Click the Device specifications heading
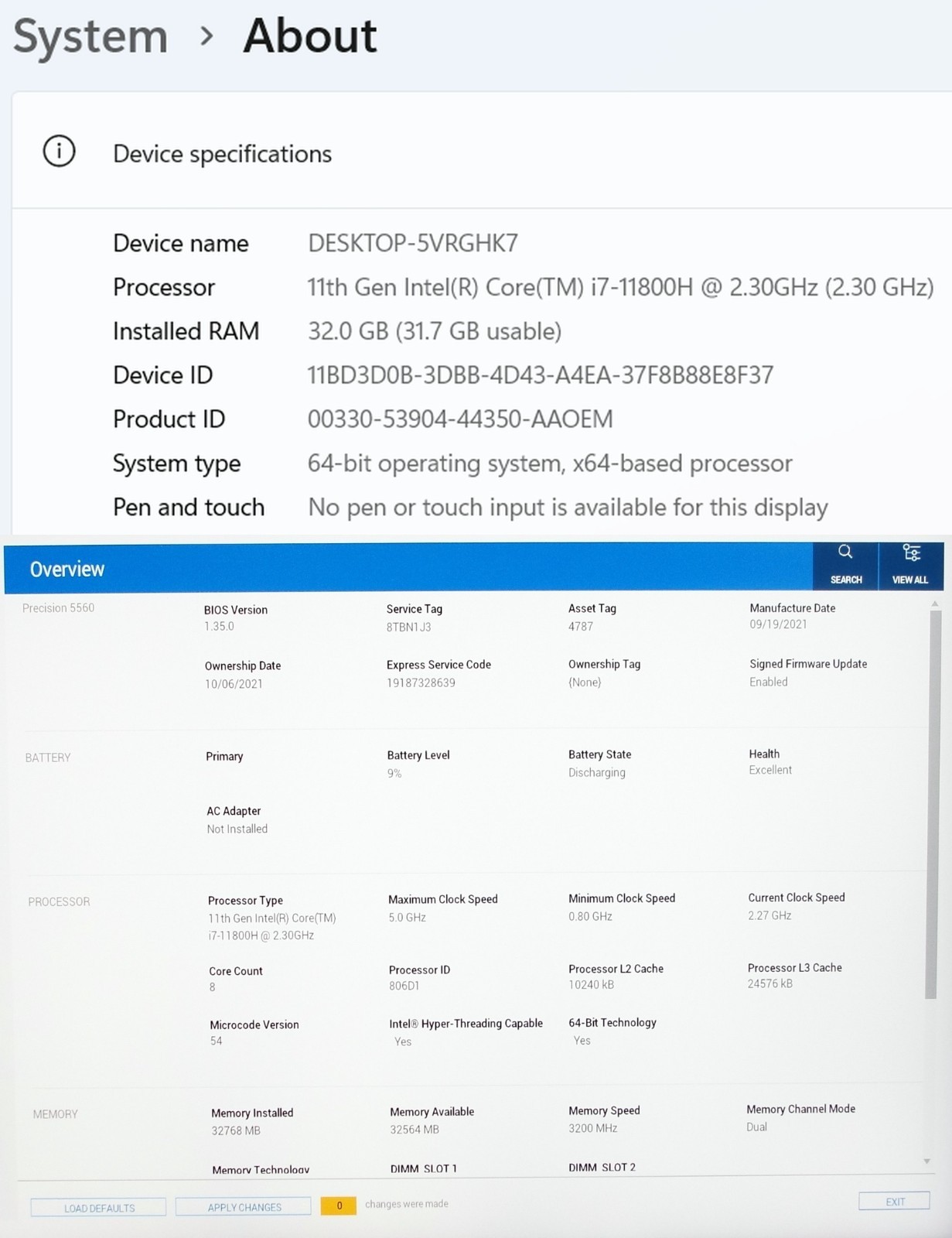Screen dimensions: 952x1238 pyautogui.click(x=223, y=154)
